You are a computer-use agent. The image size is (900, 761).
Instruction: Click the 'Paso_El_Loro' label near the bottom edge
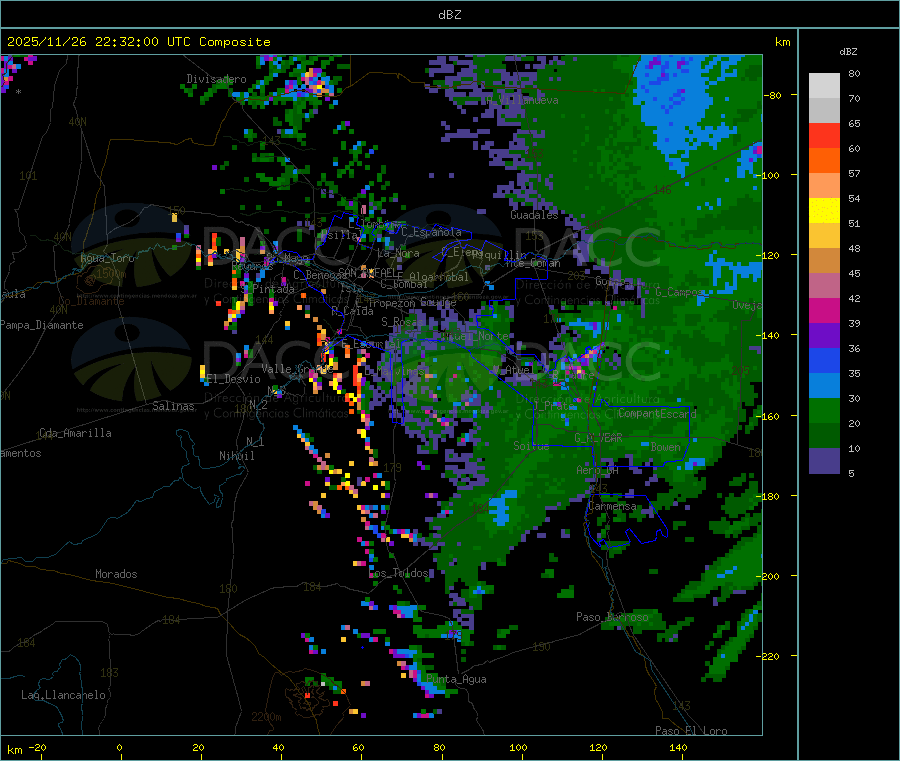[x=691, y=731]
